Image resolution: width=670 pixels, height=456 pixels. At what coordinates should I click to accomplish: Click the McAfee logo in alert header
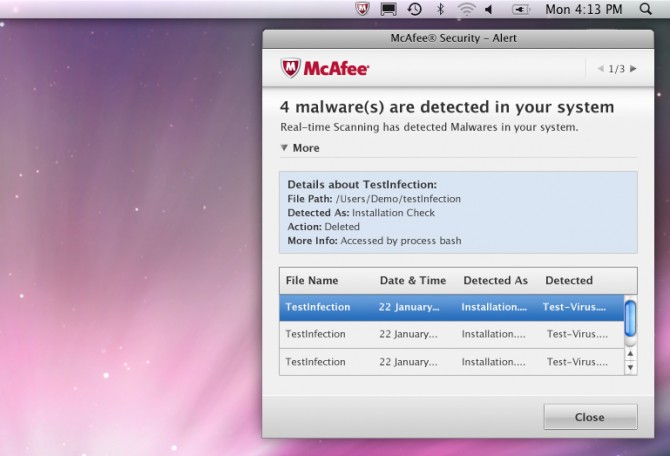[325, 68]
